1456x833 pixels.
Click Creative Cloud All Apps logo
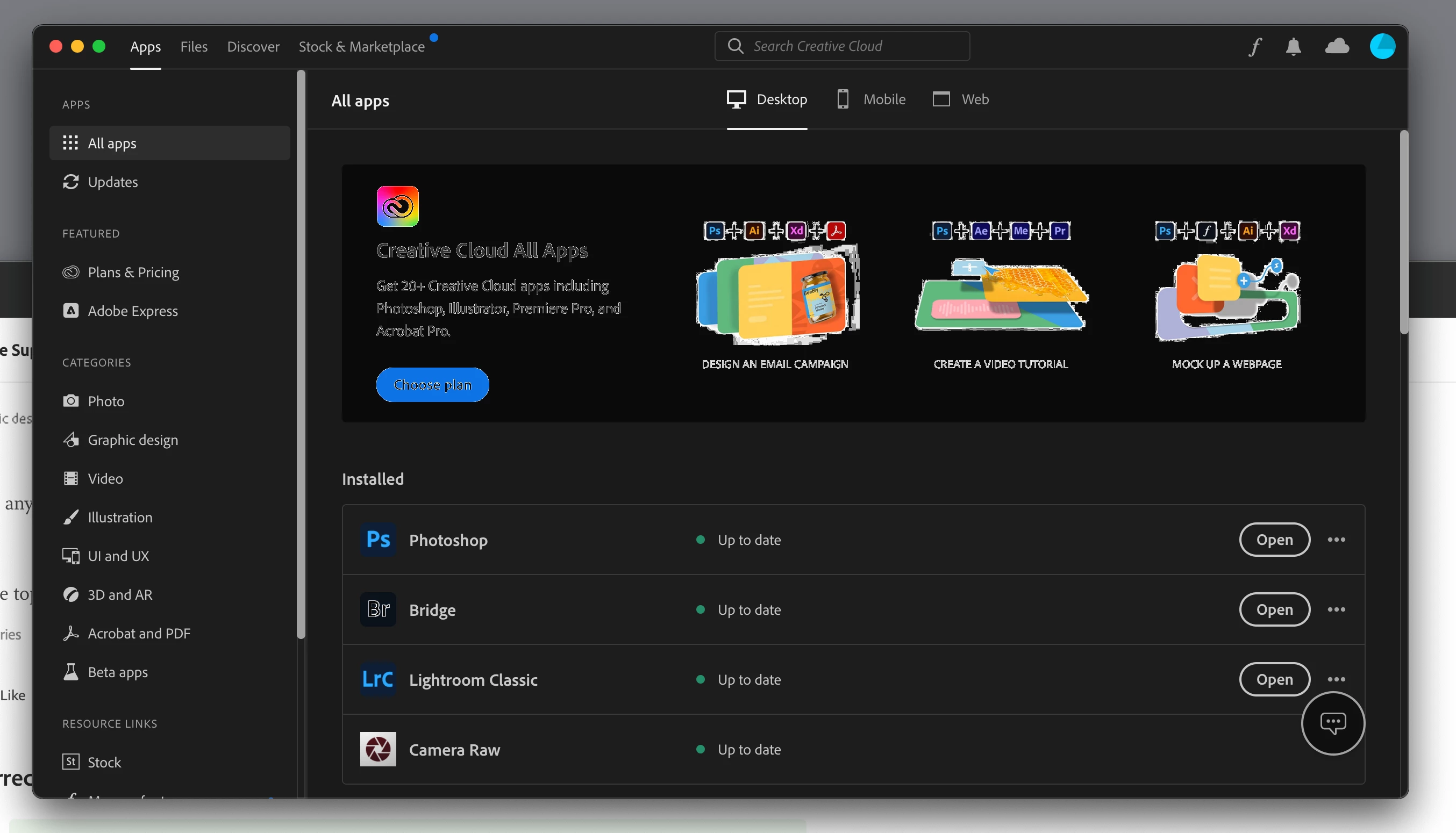pyautogui.click(x=397, y=206)
